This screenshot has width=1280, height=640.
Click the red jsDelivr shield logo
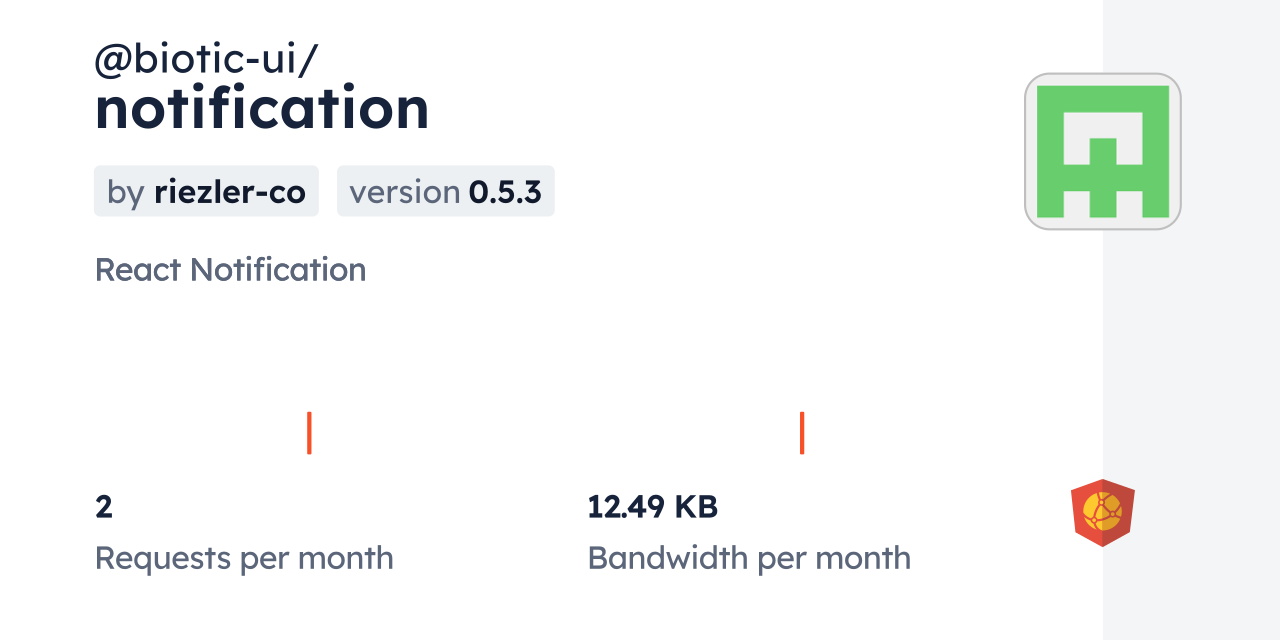tap(1102, 513)
